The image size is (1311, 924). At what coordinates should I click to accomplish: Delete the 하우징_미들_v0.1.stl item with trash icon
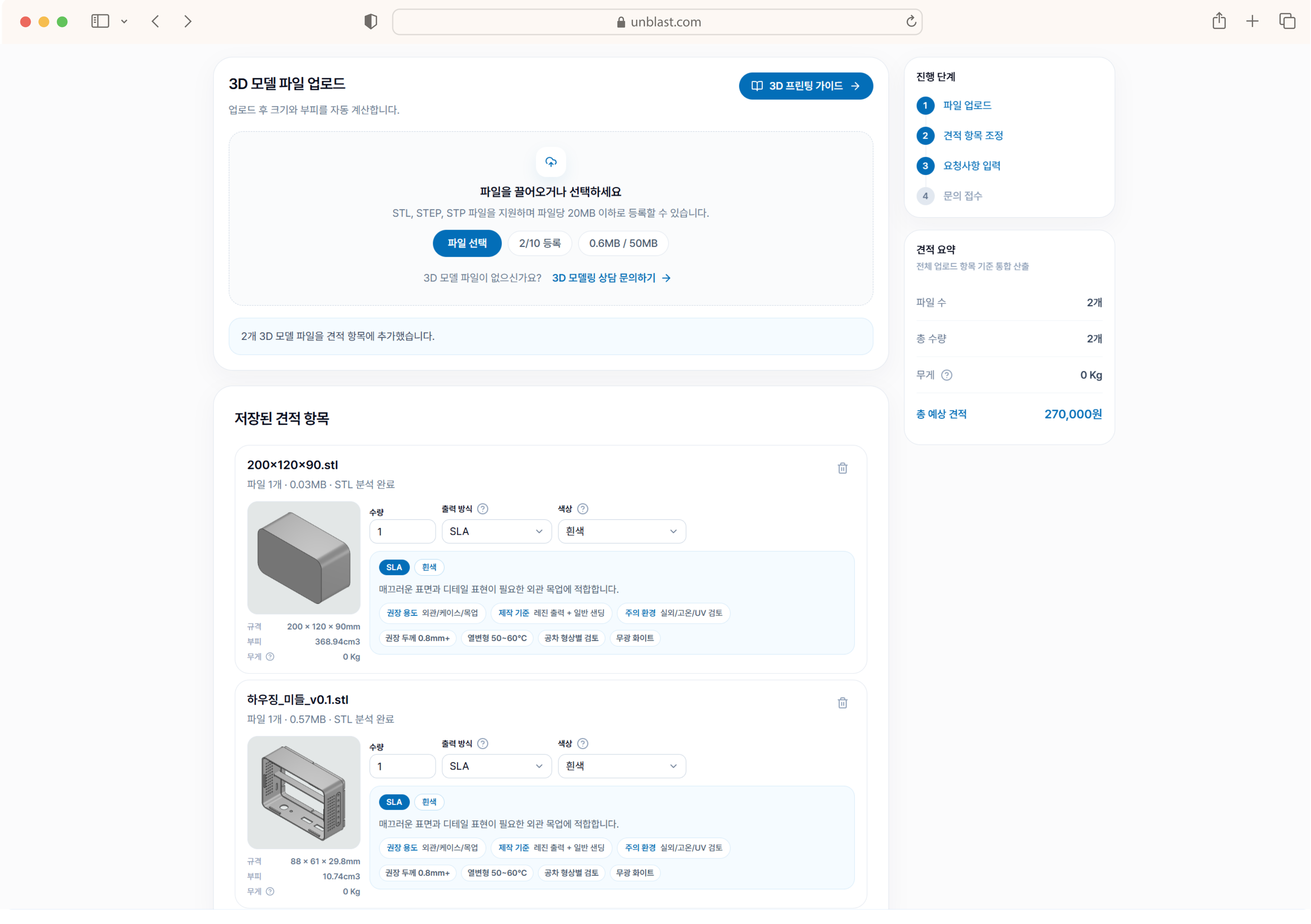point(842,703)
